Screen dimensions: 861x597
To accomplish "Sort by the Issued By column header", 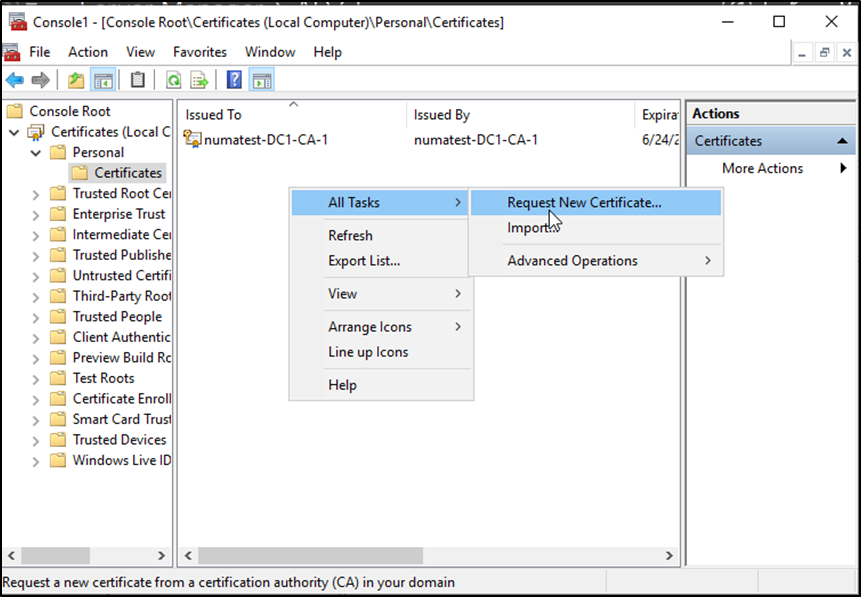I will [442, 115].
